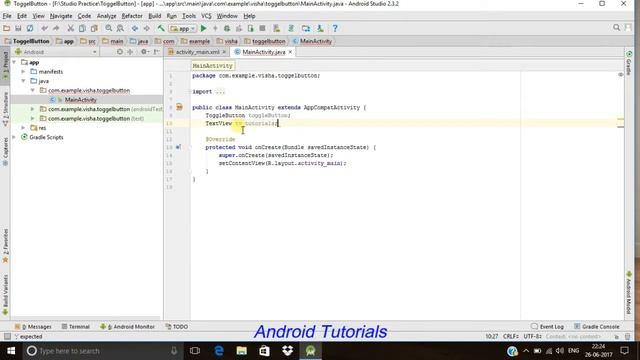Toggle the Build Variants side panel

coord(5,295)
